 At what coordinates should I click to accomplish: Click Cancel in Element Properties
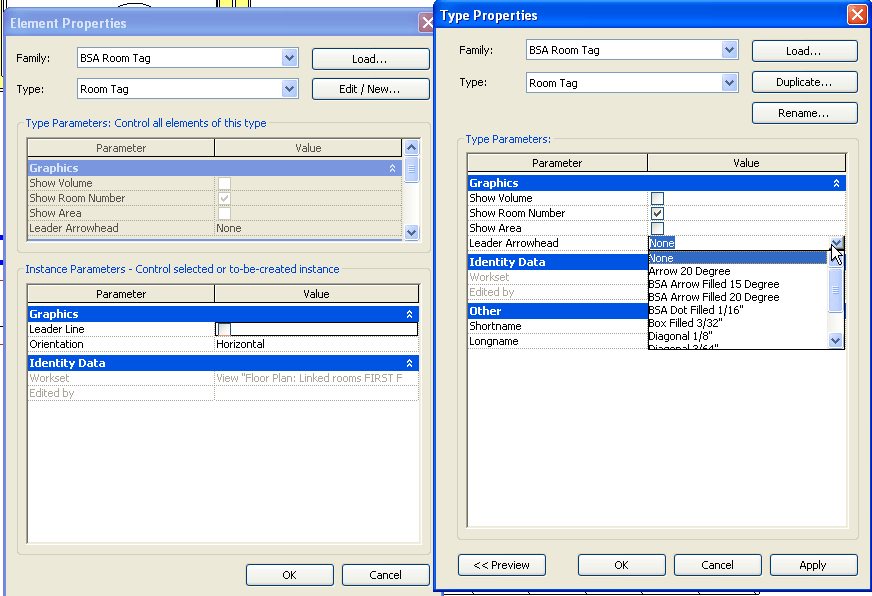pyautogui.click(x=385, y=575)
